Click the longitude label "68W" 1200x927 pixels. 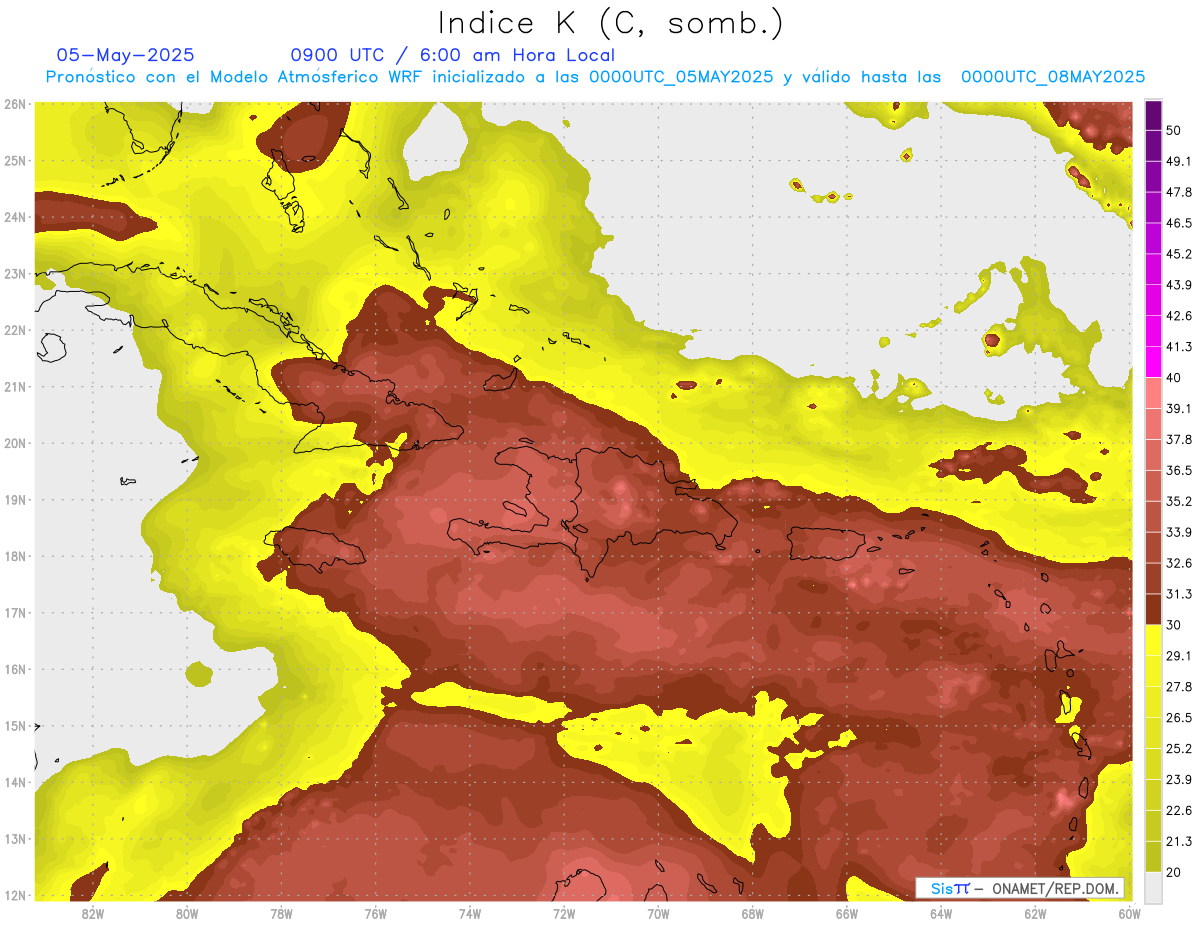753,914
